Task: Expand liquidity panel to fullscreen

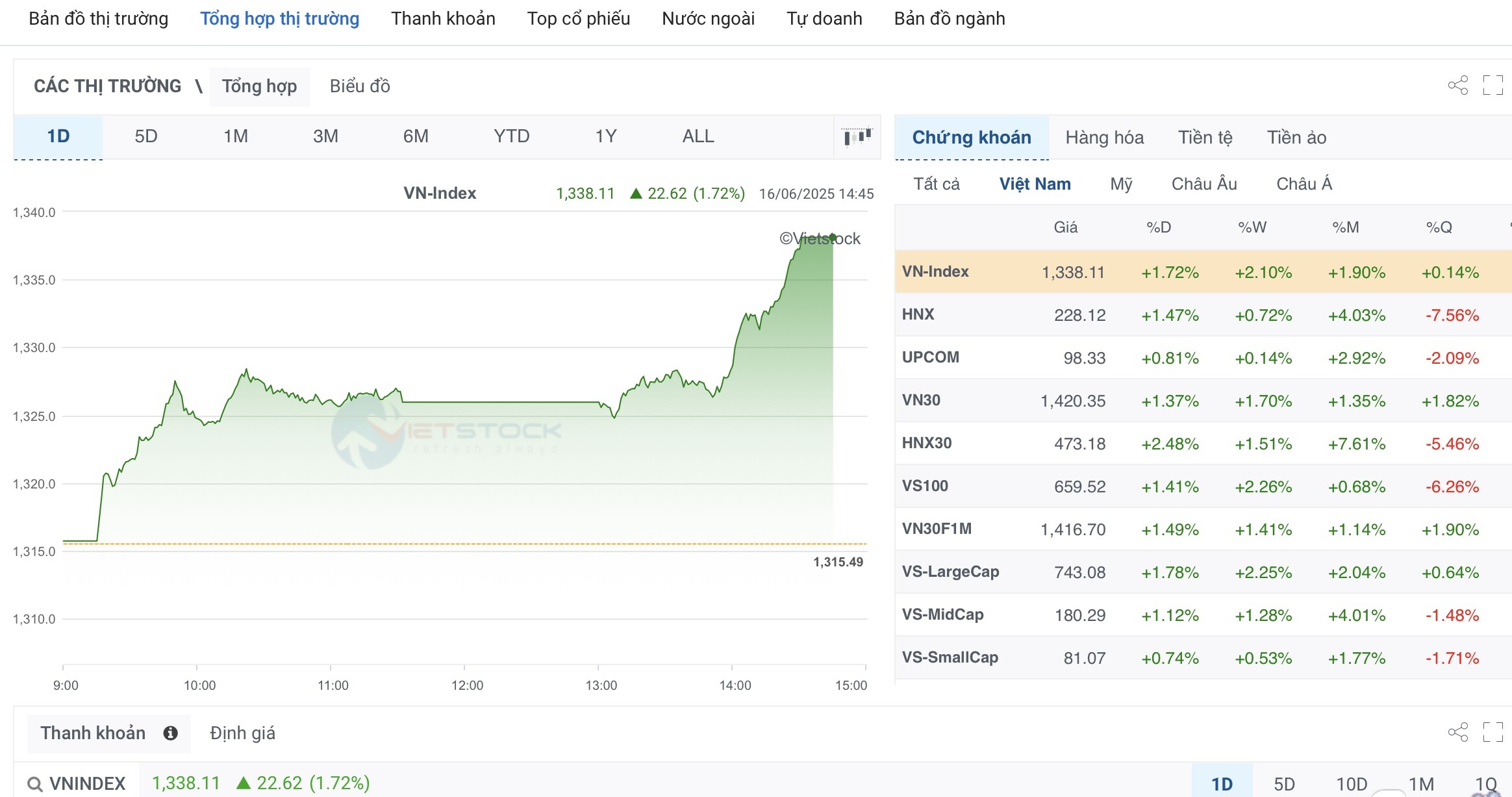Action: click(x=1493, y=732)
